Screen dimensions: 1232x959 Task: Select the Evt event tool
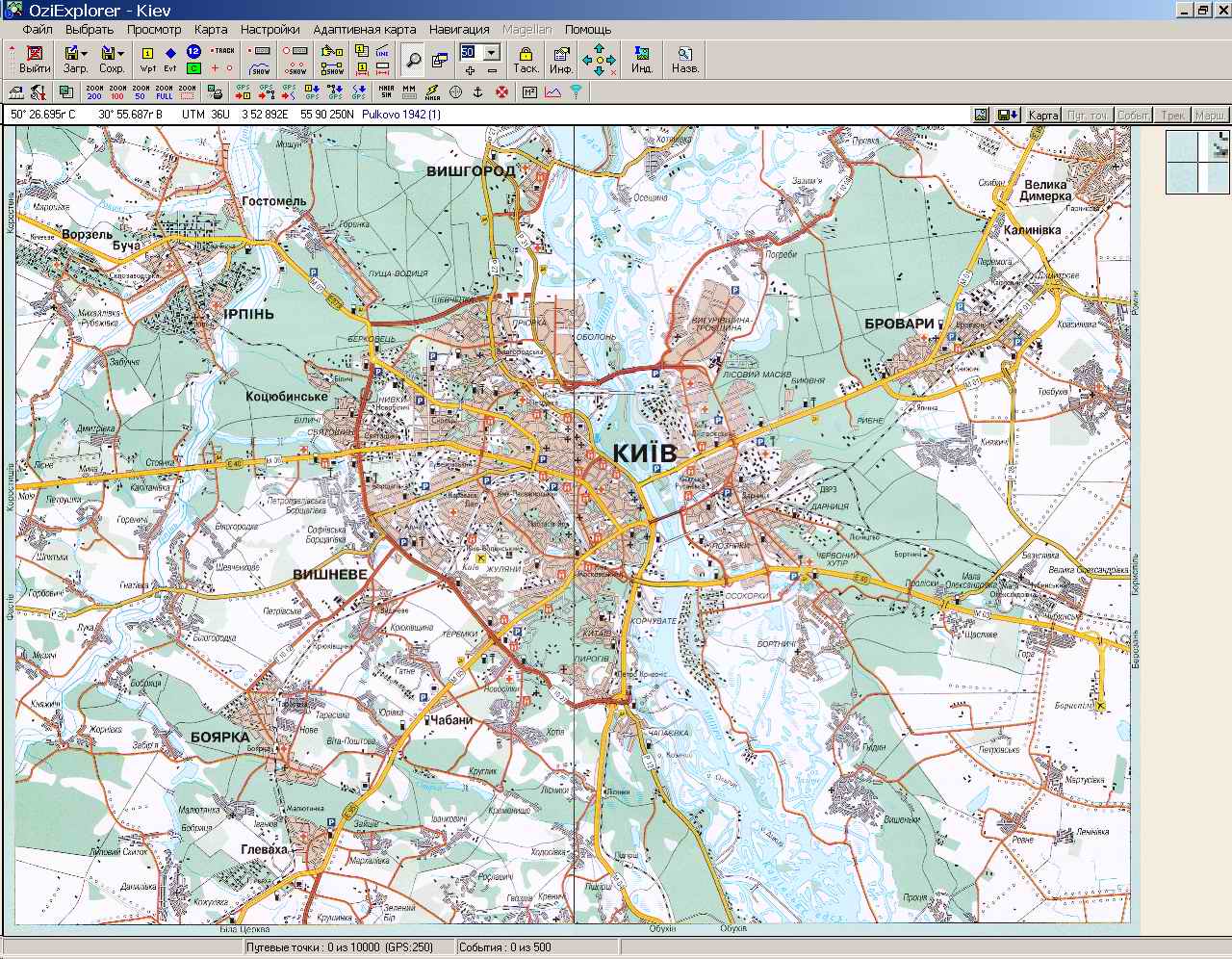pyautogui.click(x=170, y=60)
